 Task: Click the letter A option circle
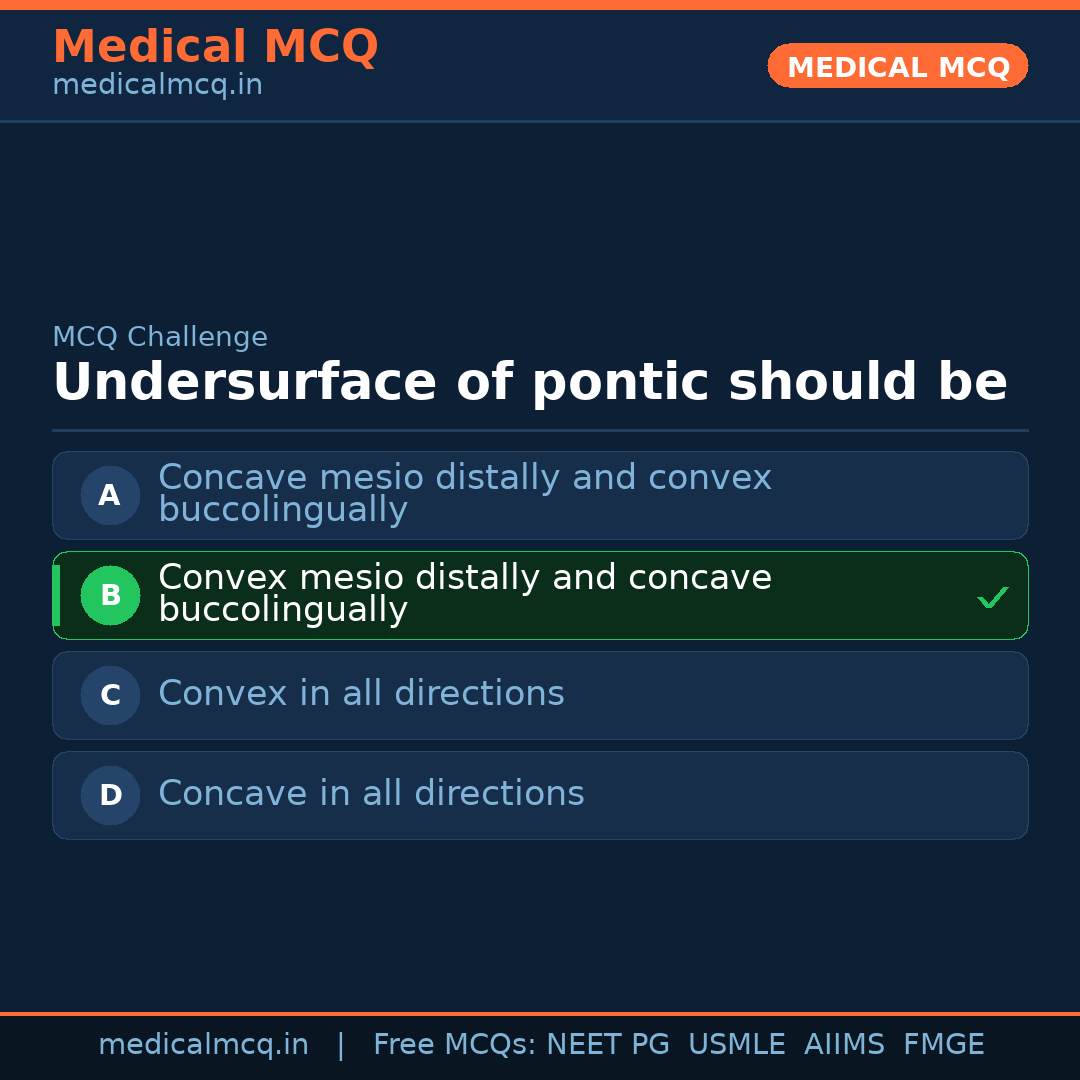point(110,495)
